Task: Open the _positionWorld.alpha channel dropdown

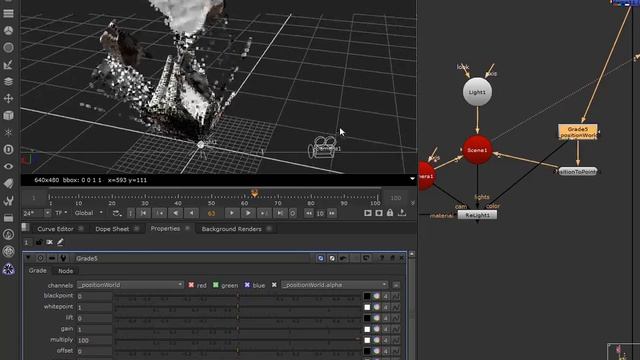Action: [334, 285]
